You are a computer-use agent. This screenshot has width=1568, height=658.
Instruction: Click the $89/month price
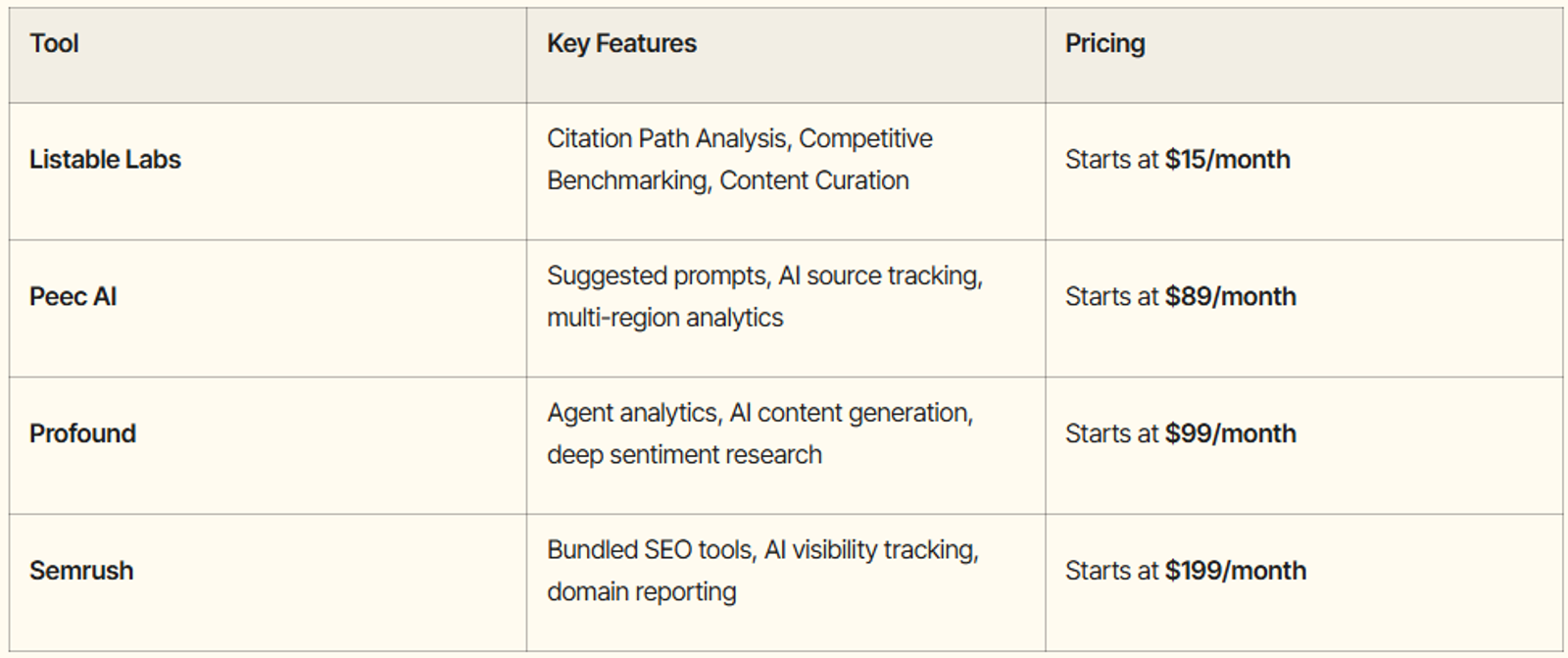(1230, 296)
